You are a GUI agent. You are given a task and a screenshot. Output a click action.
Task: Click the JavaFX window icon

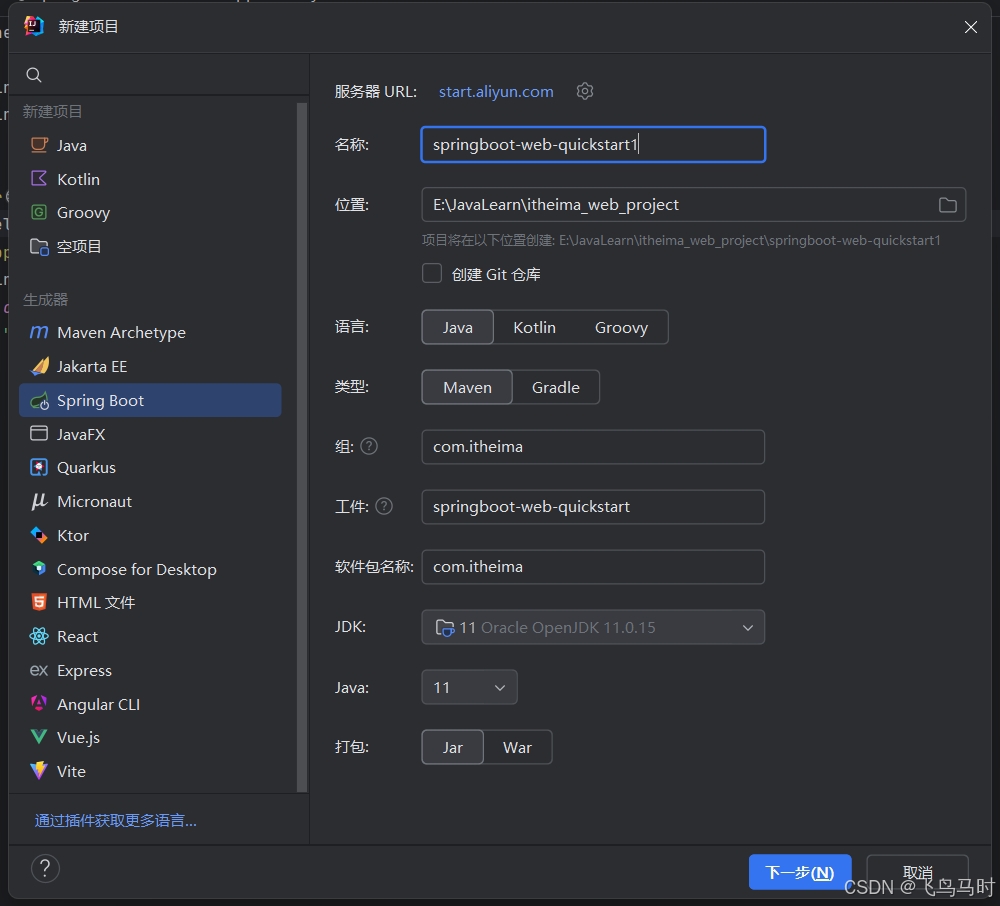point(39,434)
